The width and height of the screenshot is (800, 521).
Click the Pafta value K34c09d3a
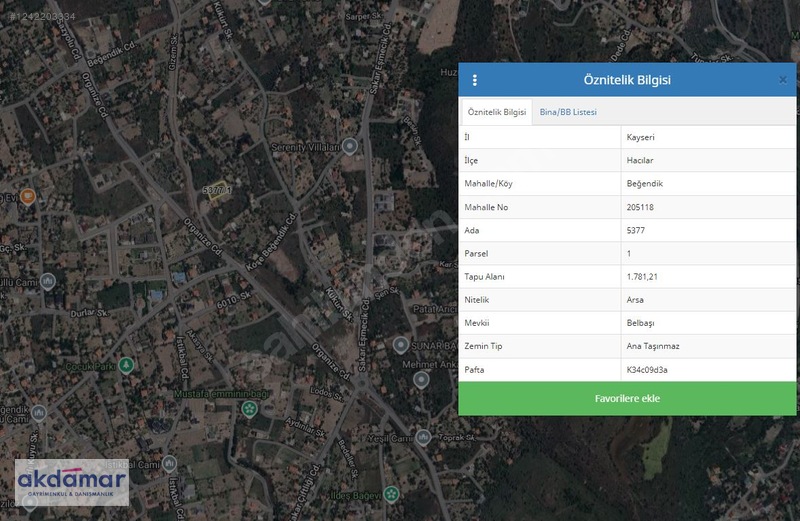point(647,370)
